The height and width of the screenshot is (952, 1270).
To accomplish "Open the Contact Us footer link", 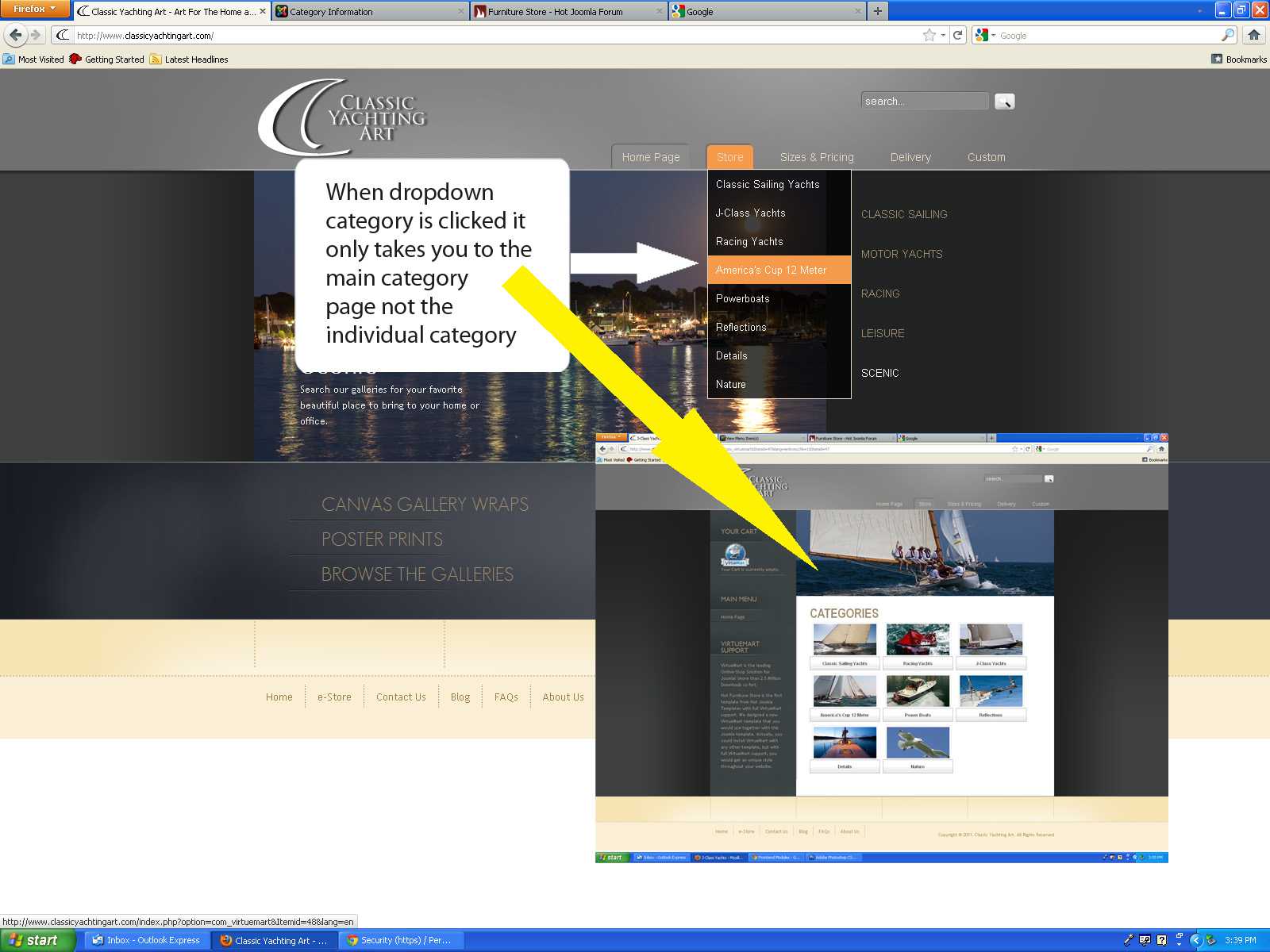I will point(401,697).
